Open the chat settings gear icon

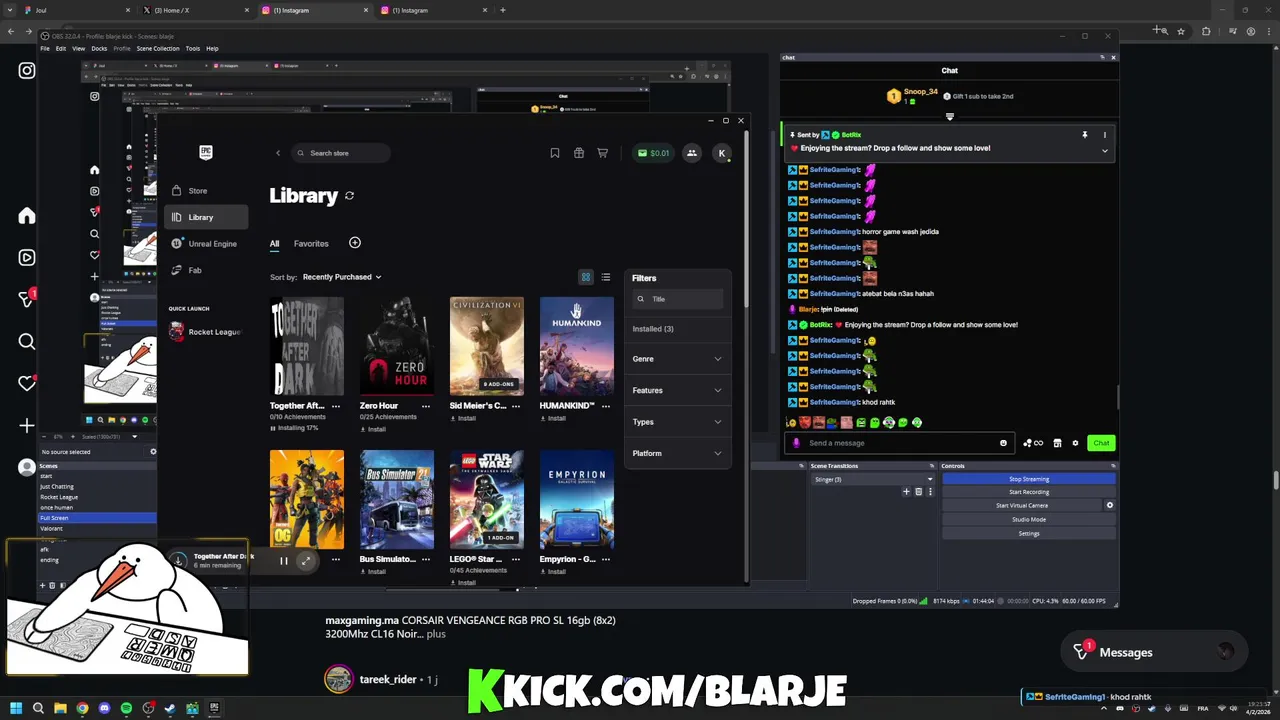(1075, 443)
